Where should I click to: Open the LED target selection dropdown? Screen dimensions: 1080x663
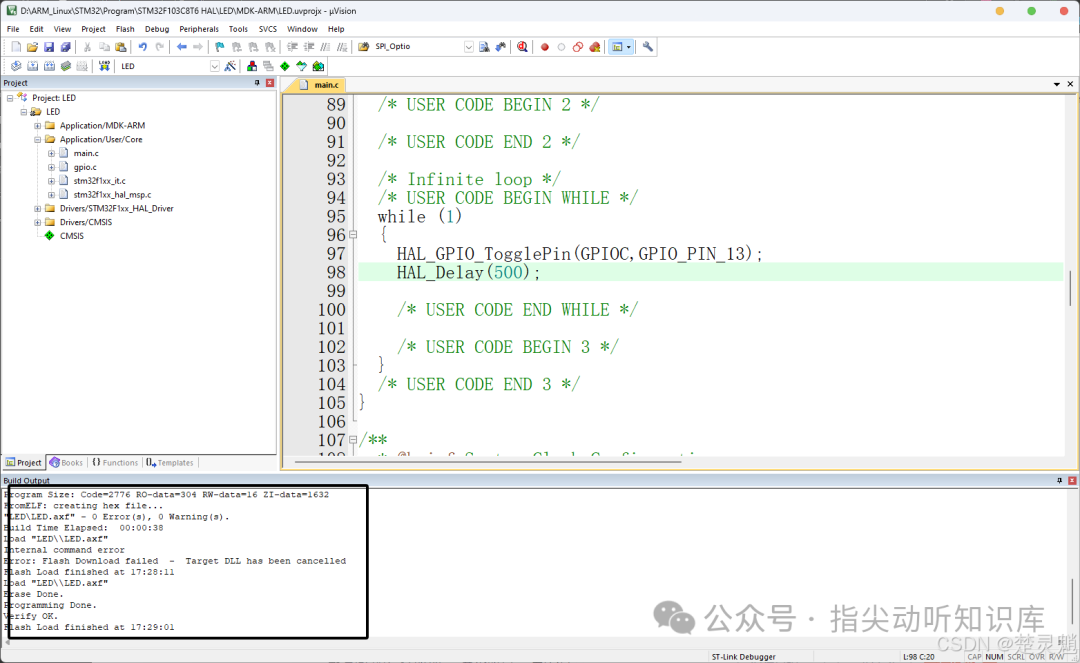pyautogui.click(x=215, y=66)
